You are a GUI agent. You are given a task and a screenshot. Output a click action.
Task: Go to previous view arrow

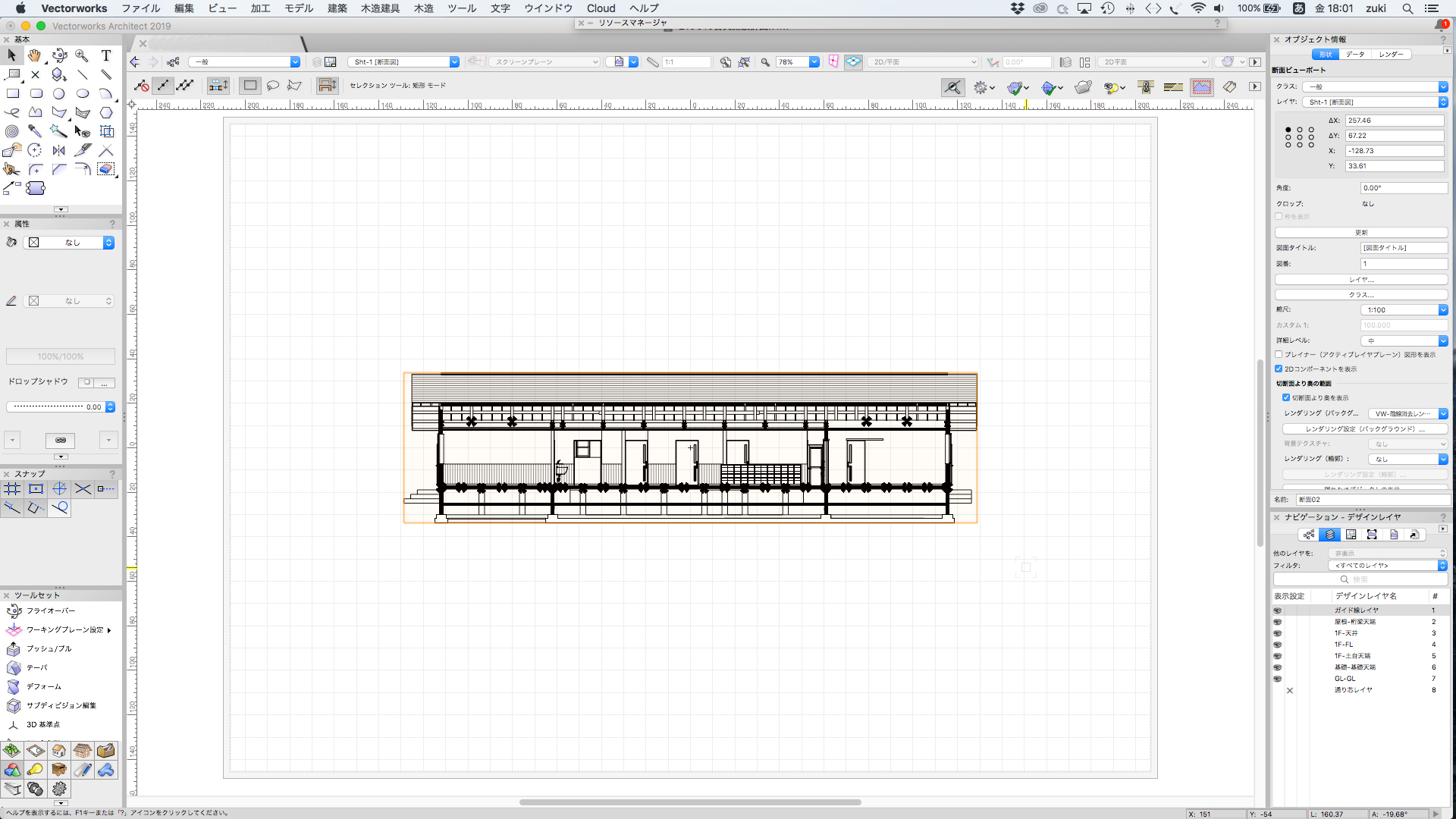tap(135, 62)
